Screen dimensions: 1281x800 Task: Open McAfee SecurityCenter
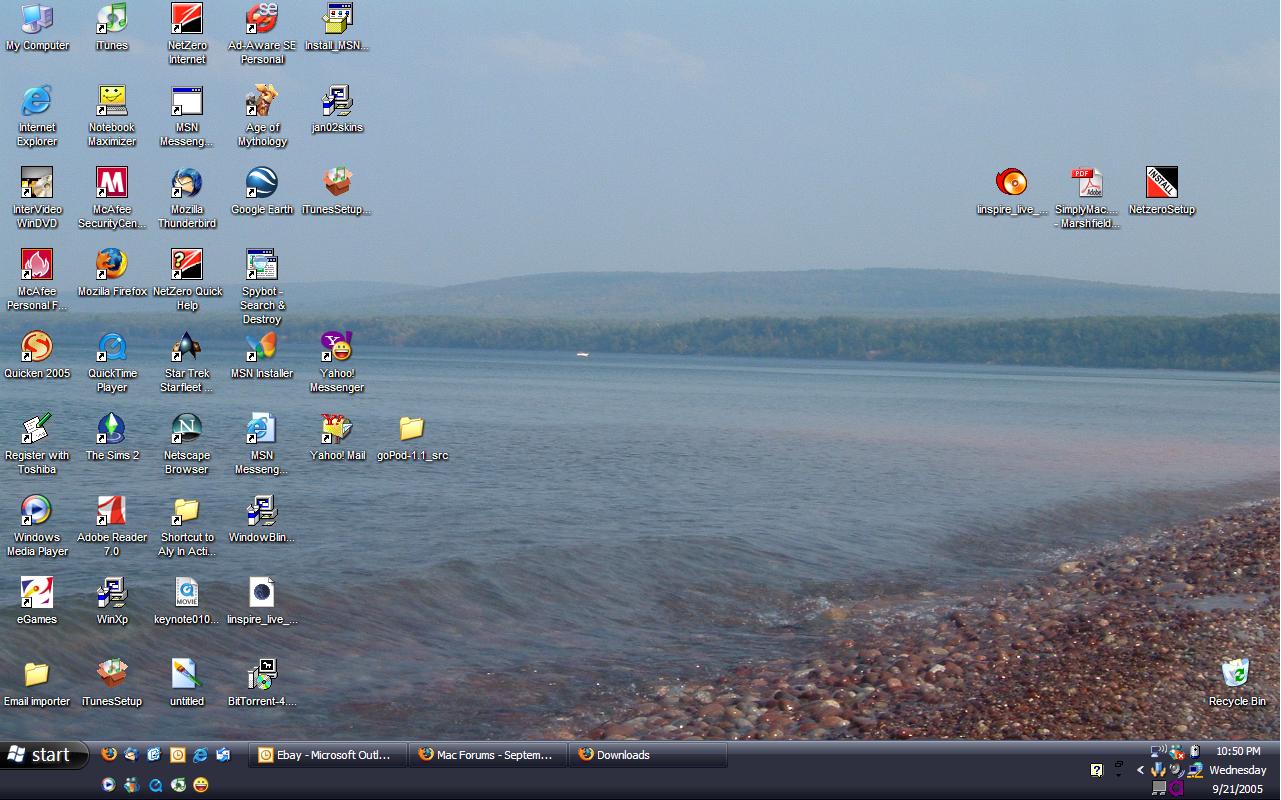[112, 185]
